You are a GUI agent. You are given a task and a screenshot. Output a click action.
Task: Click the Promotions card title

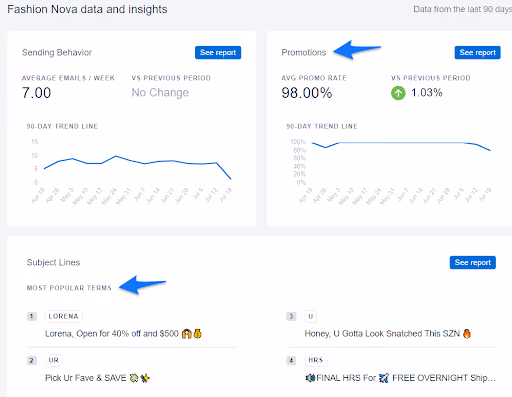point(304,53)
